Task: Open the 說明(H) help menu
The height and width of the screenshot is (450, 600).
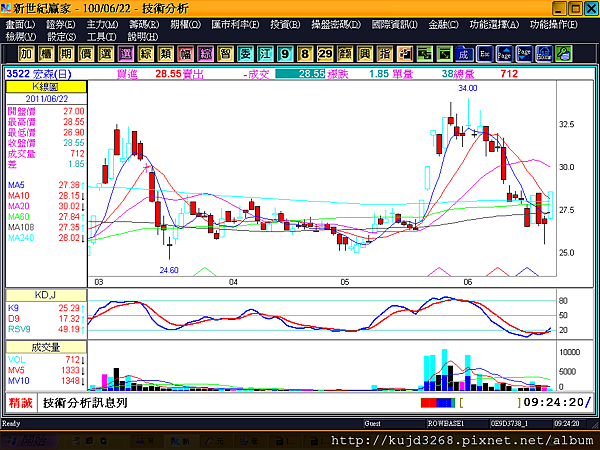Action: click(143, 37)
